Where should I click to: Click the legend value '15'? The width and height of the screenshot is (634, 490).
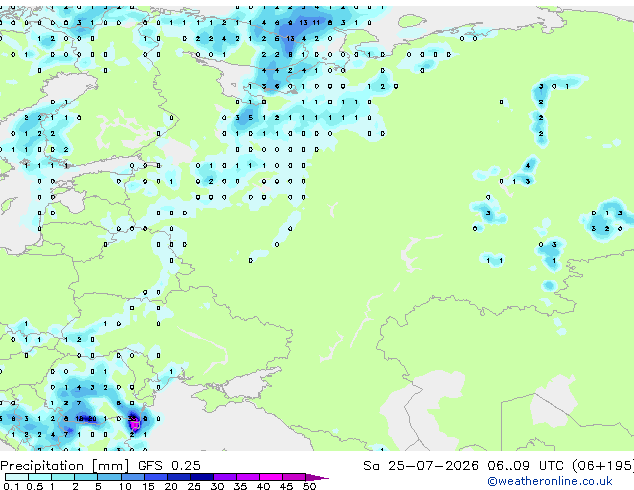(148, 486)
